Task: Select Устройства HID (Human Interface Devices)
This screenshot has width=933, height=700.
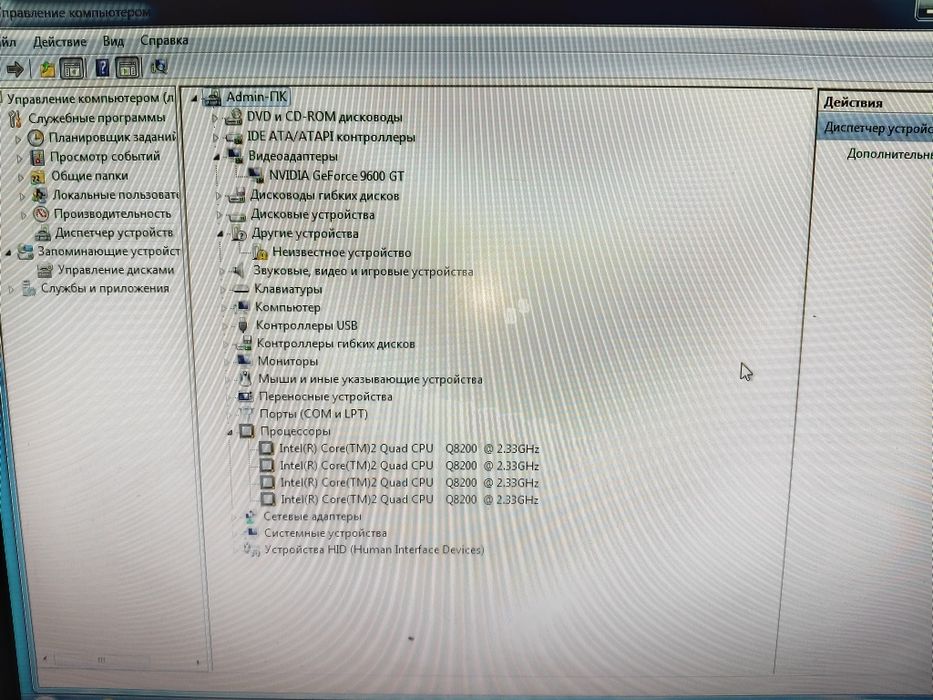Action: pyautogui.click(x=374, y=549)
